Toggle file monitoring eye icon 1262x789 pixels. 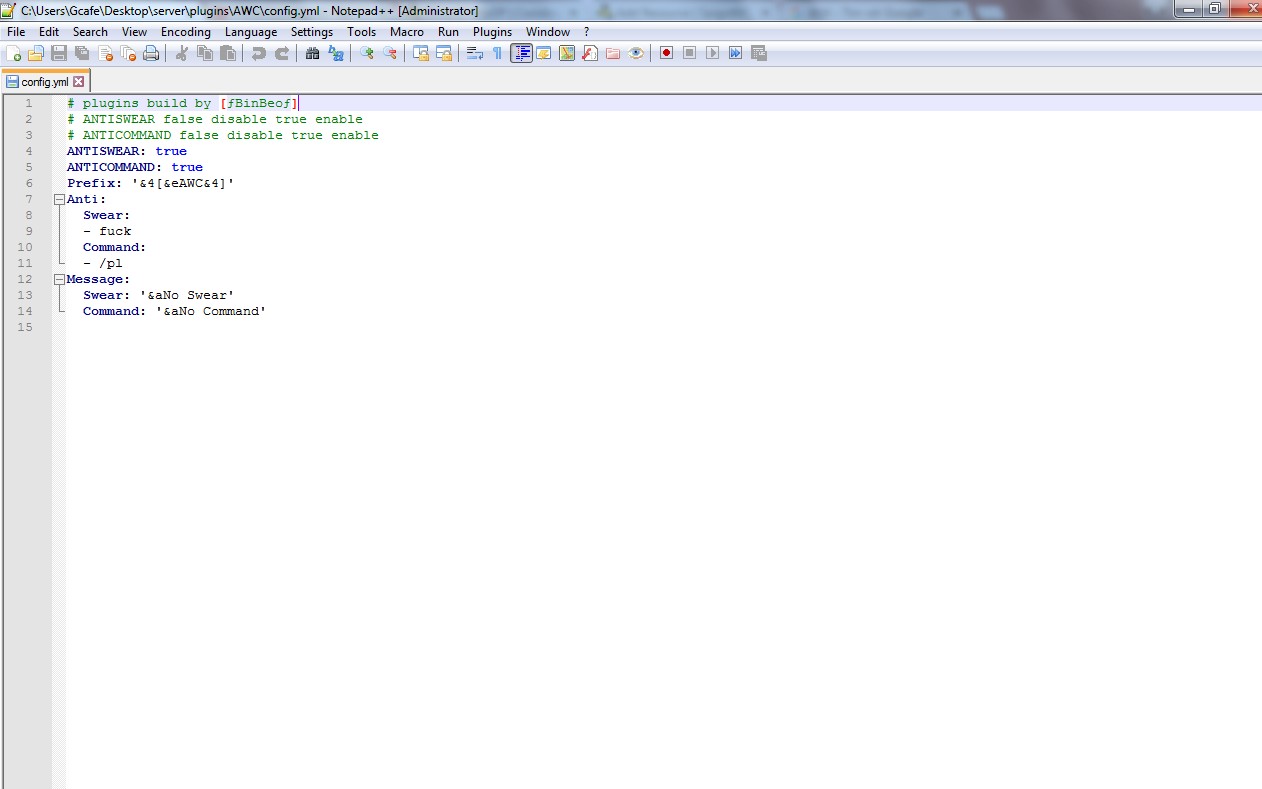tap(636, 53)
